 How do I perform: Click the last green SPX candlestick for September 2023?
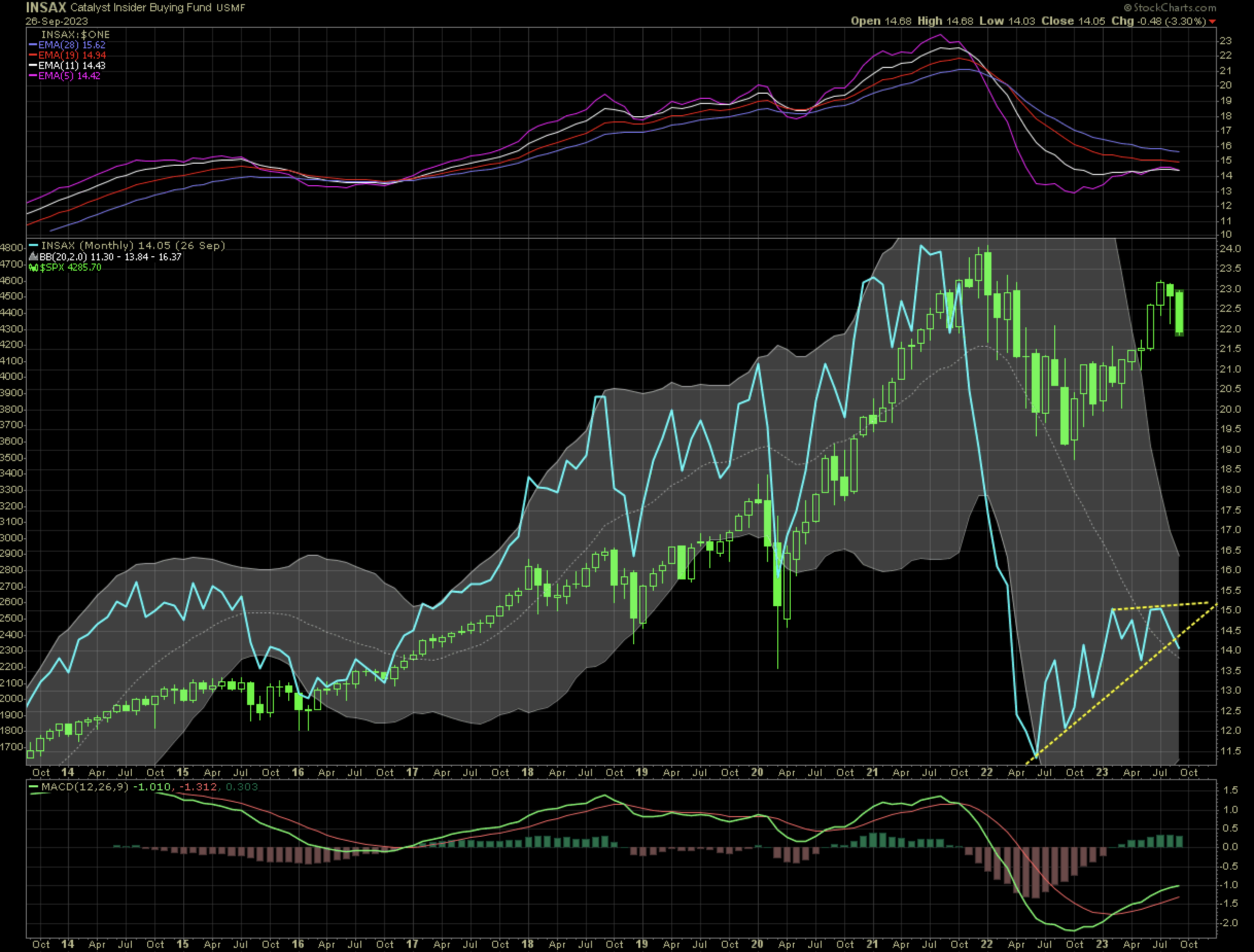click(1180, 313)
